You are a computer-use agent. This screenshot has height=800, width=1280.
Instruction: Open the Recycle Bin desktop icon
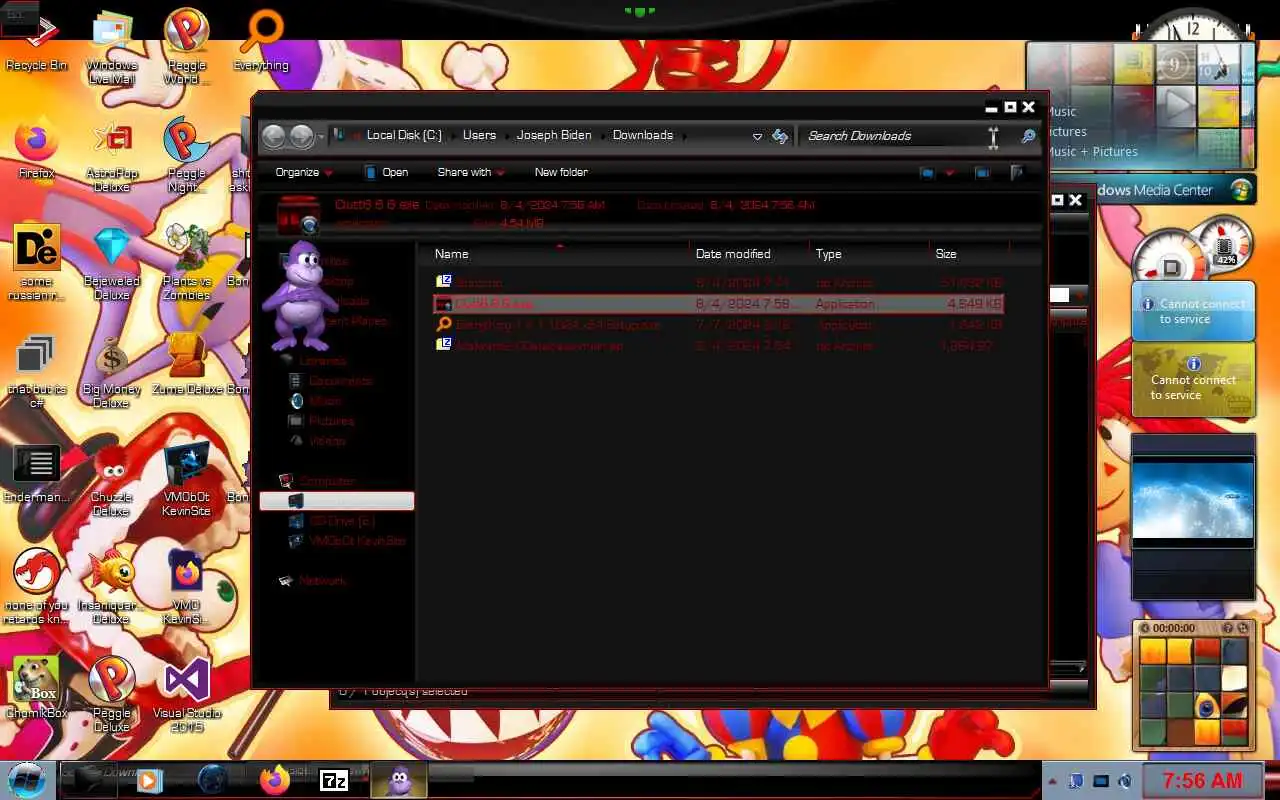click(36, 43)
